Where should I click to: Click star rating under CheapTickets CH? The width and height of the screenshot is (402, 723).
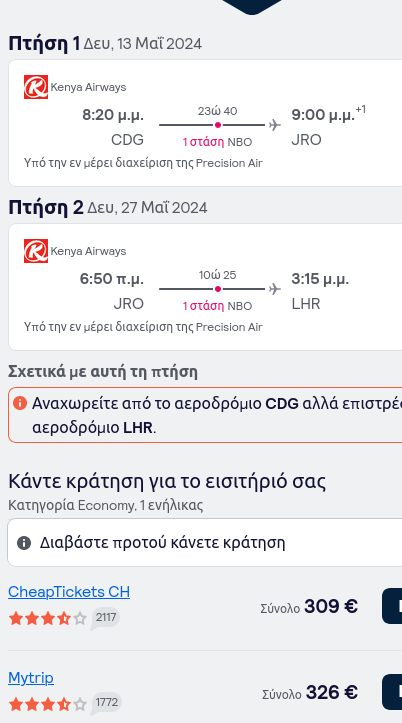point(47,618)
